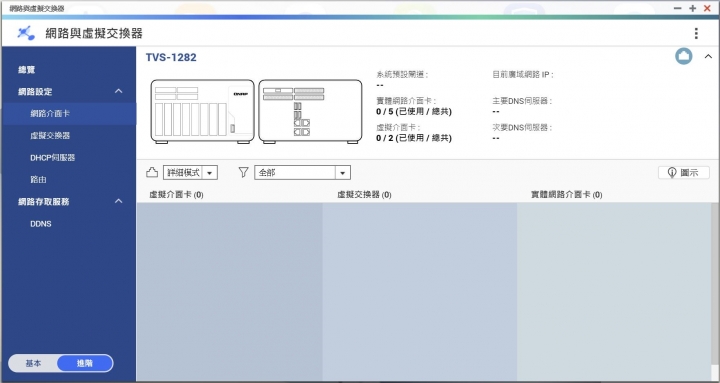Select 網路介面卡 in sidebar

(69, 113)
